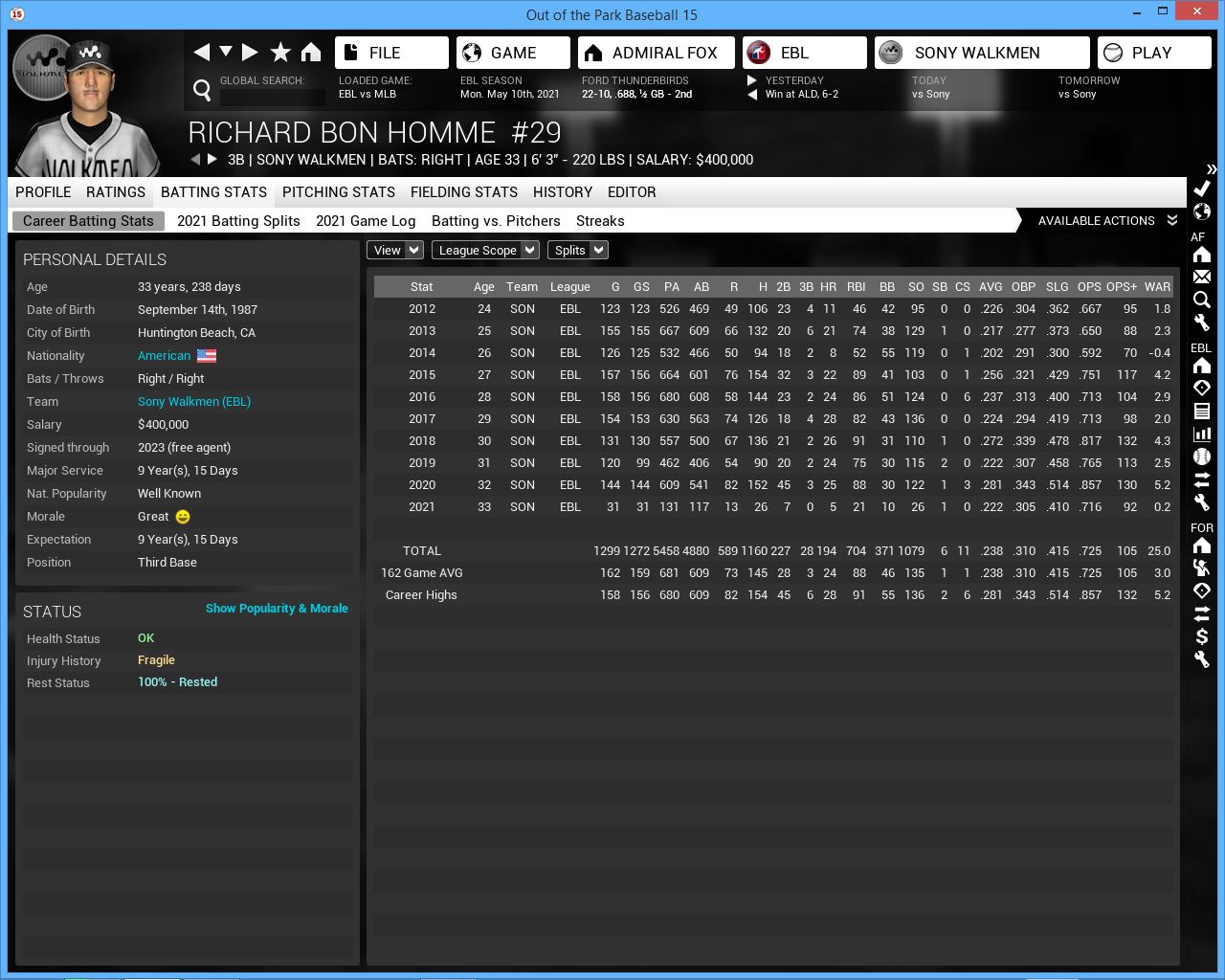Click the Richard Bon Homme player portrait

click(88, 105)
